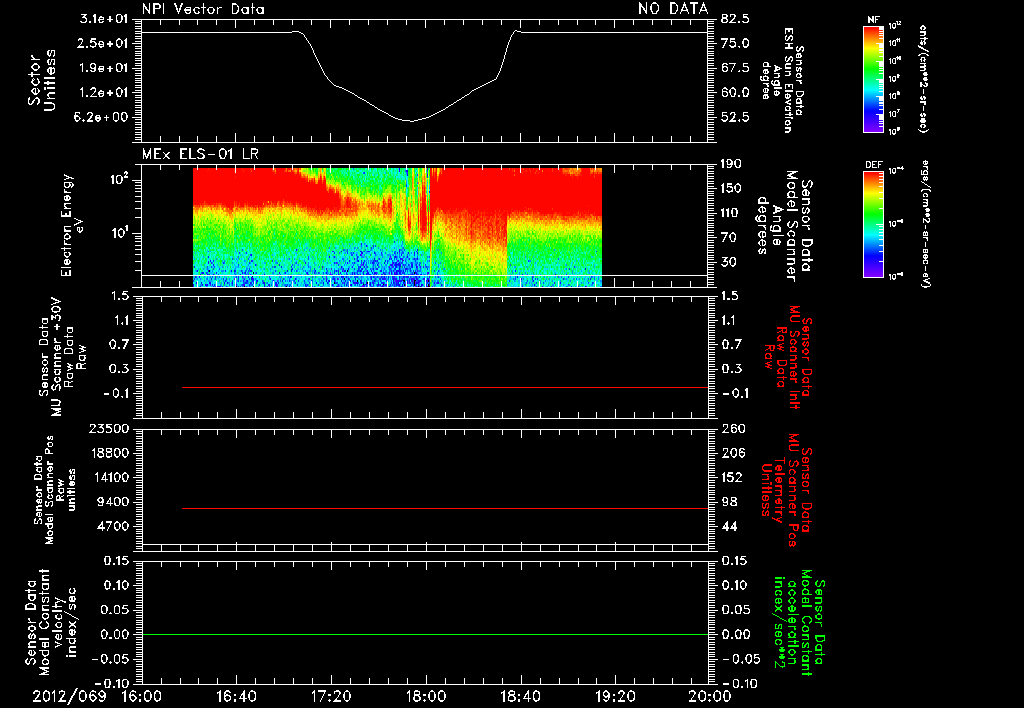Click the 1.2e+01 sector tick label
The image size is (1024, 708).
(x=103, y=93)
